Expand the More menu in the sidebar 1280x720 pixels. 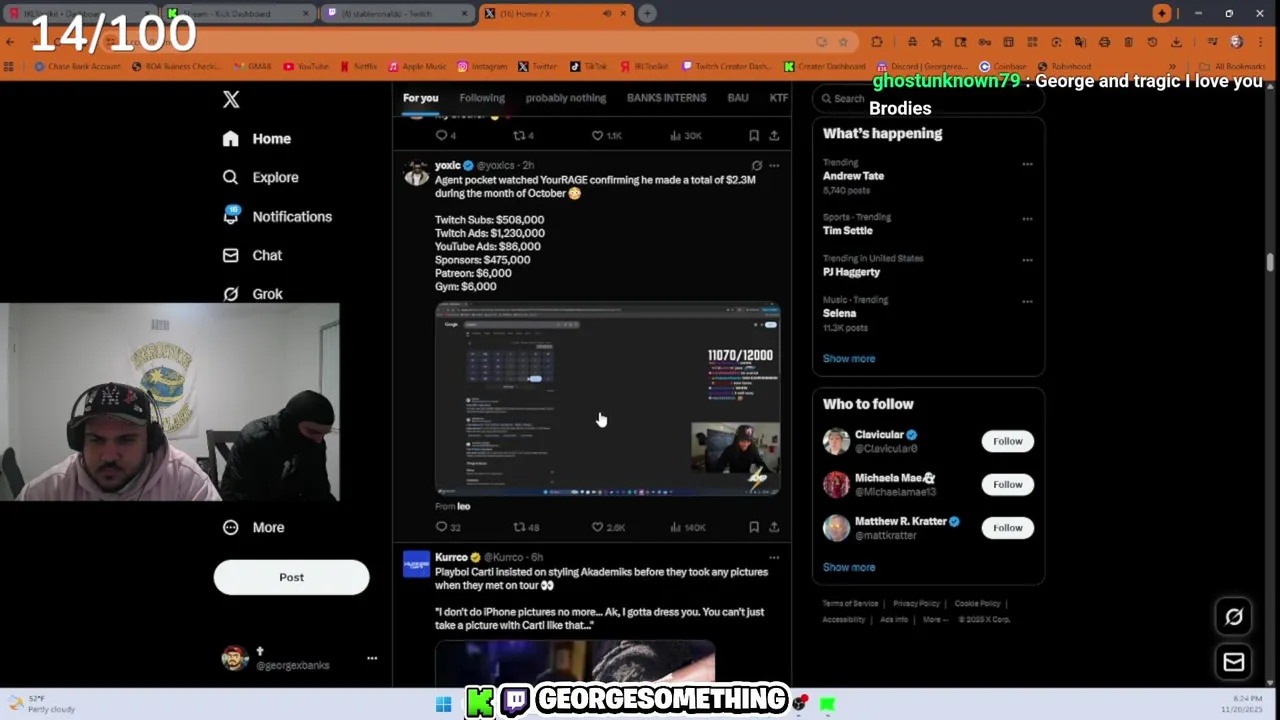coord(254,527)
